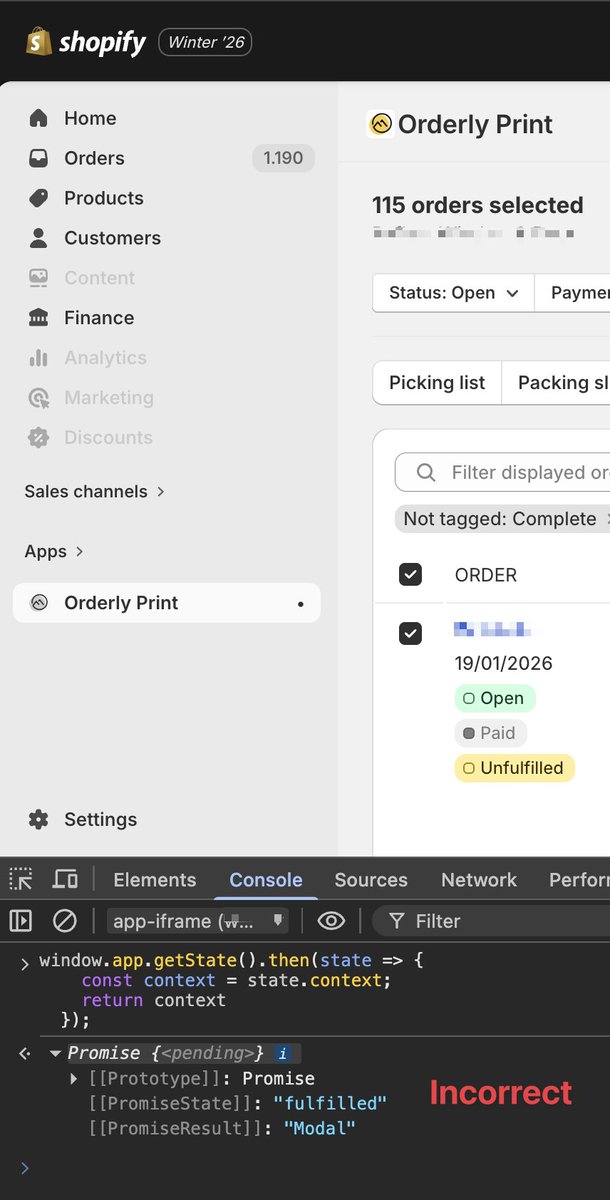Collapse the Promise result object
The image size is (610, 1200).
[57, 1053]
